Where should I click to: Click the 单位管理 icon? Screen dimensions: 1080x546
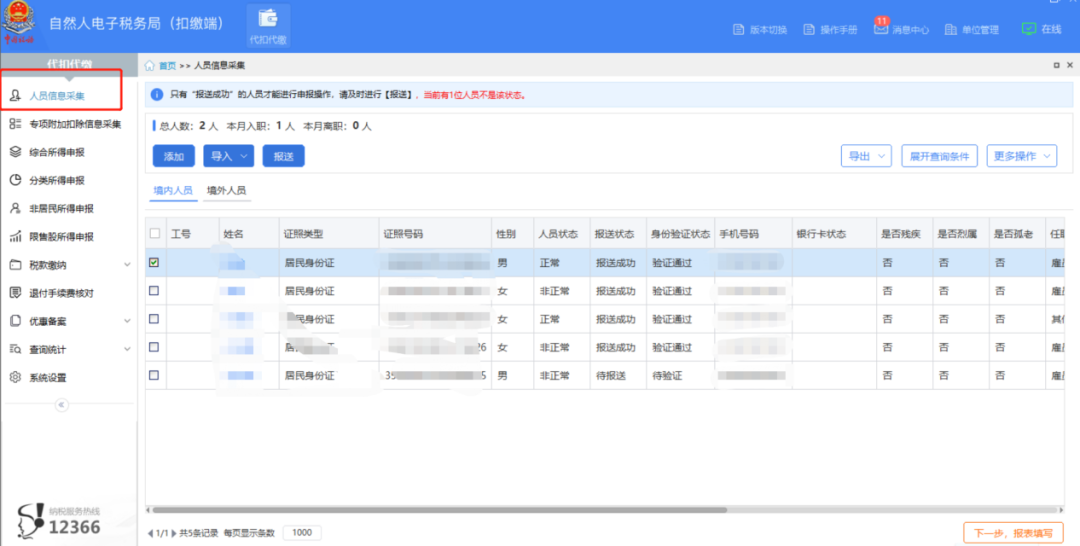(950, 30)
